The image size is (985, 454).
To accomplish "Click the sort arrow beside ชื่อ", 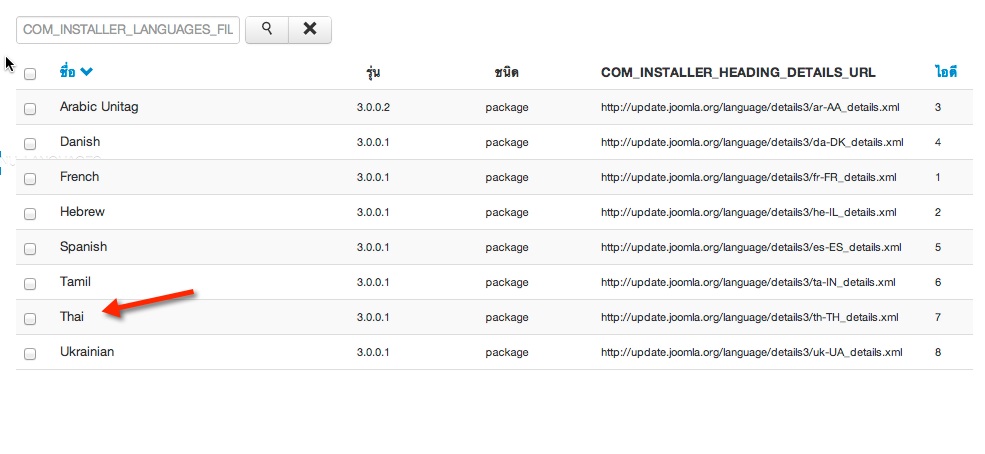I will pos(87,72).
